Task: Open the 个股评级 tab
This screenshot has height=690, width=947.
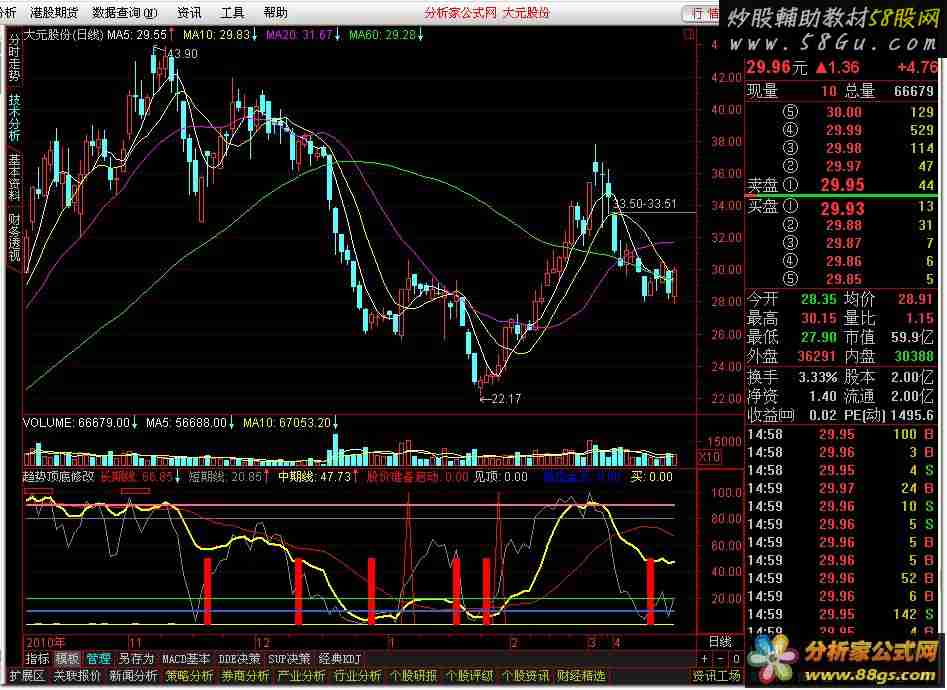Action: 470,675
